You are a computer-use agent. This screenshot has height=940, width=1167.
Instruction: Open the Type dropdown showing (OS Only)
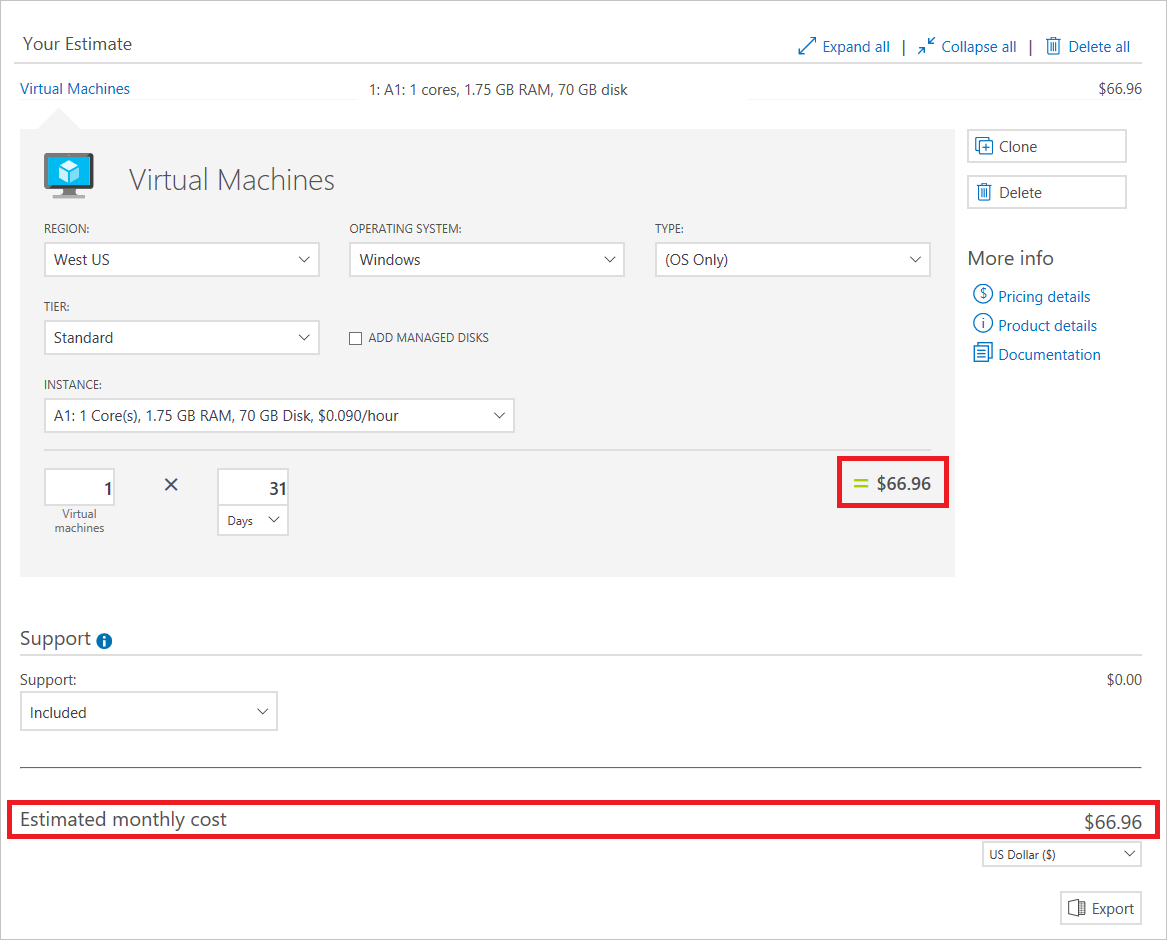(793, 260)
